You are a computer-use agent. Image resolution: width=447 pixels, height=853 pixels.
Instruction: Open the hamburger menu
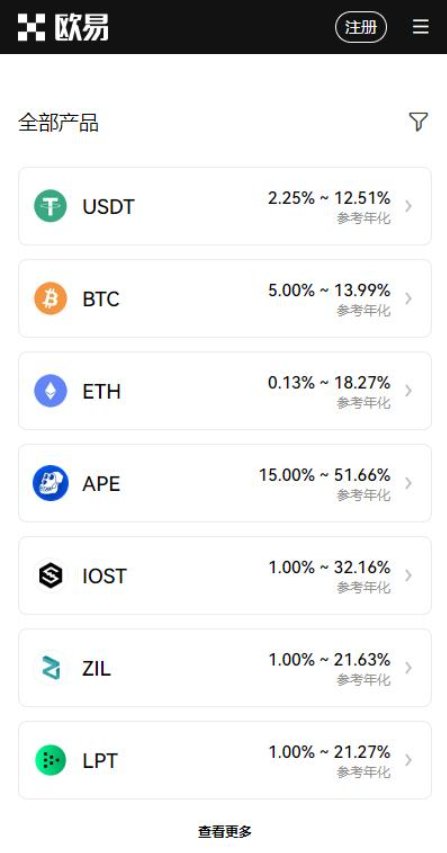click(420, 27)
